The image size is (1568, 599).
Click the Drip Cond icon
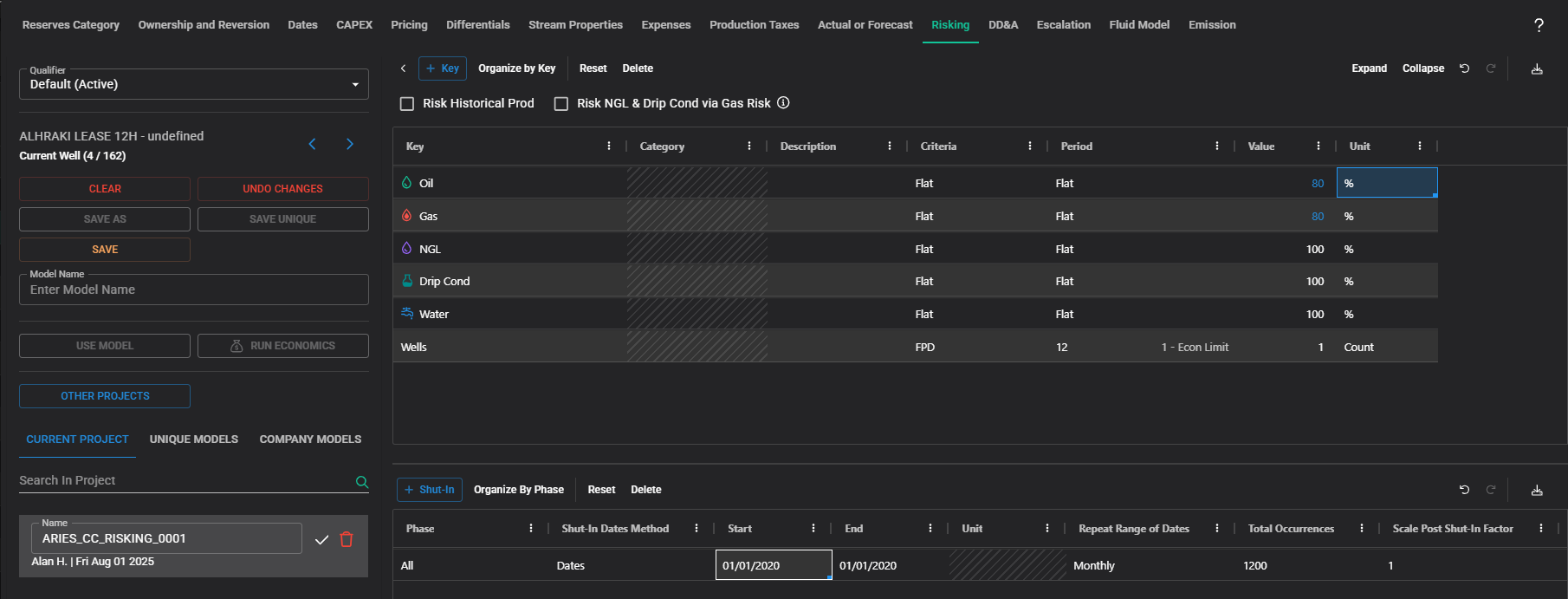pyautogui.click(x=407, y=281)
